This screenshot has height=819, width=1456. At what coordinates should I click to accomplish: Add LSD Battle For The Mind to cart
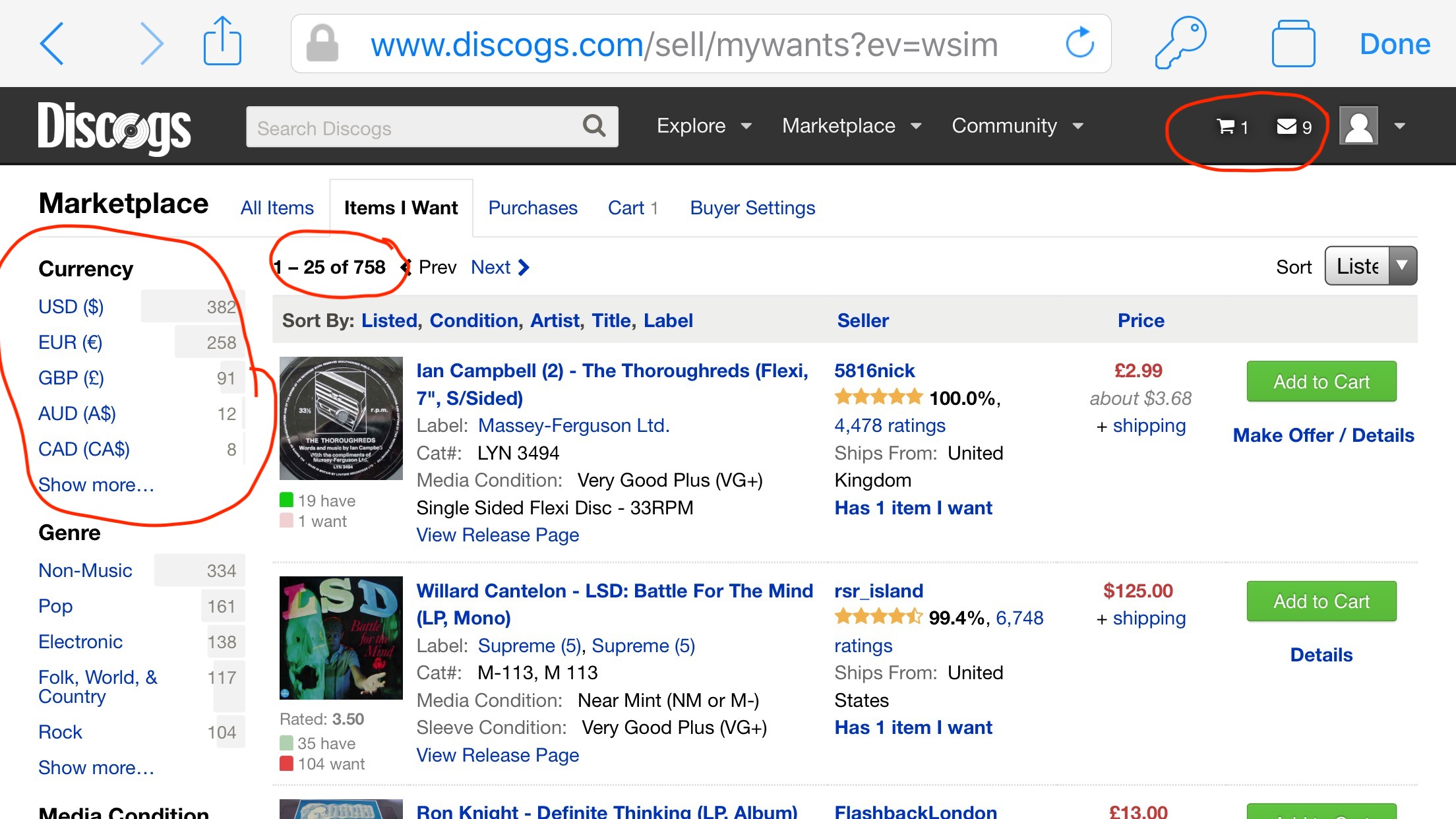pos(1321,601)
